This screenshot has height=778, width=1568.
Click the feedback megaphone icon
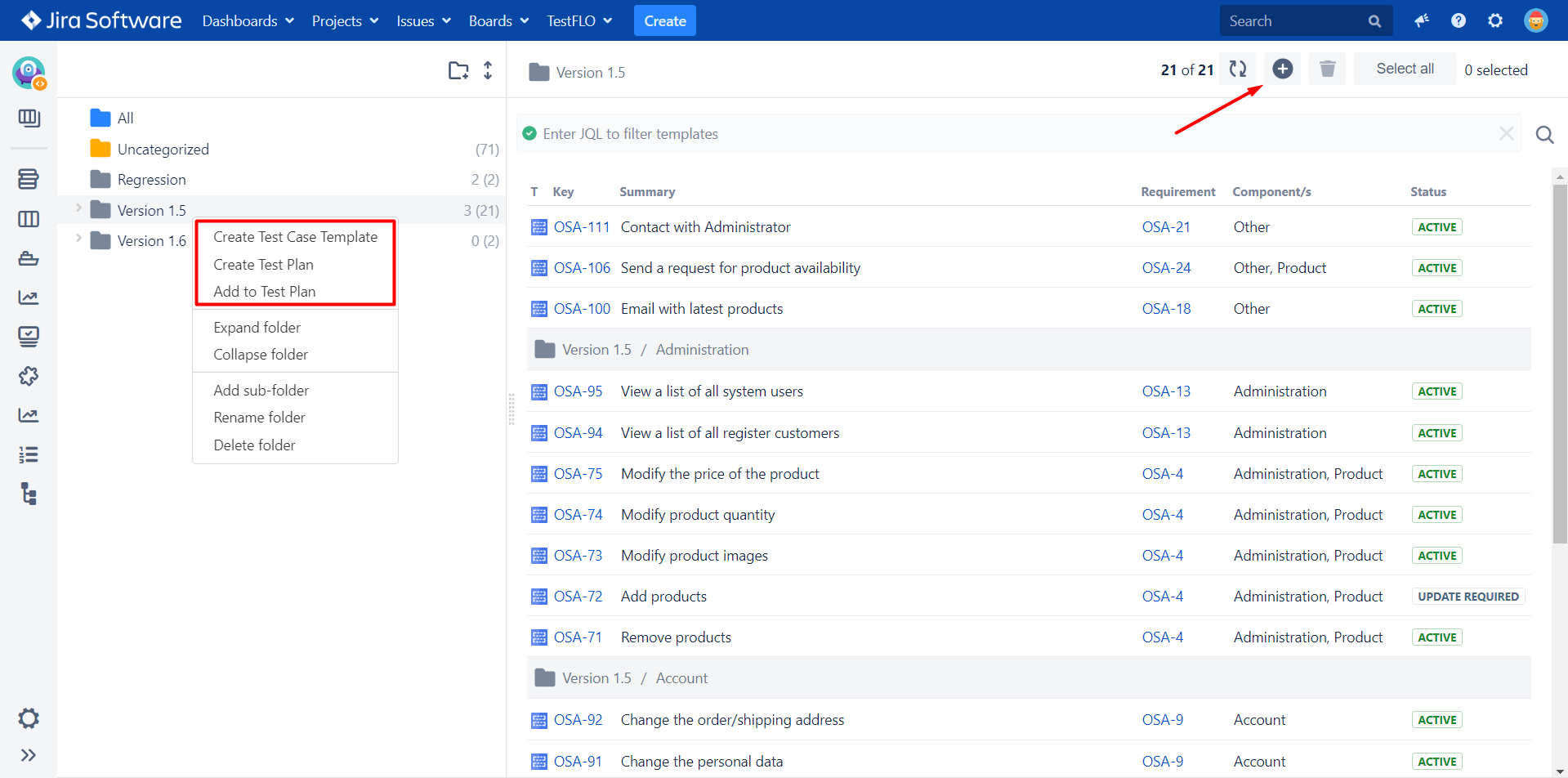1422,20
